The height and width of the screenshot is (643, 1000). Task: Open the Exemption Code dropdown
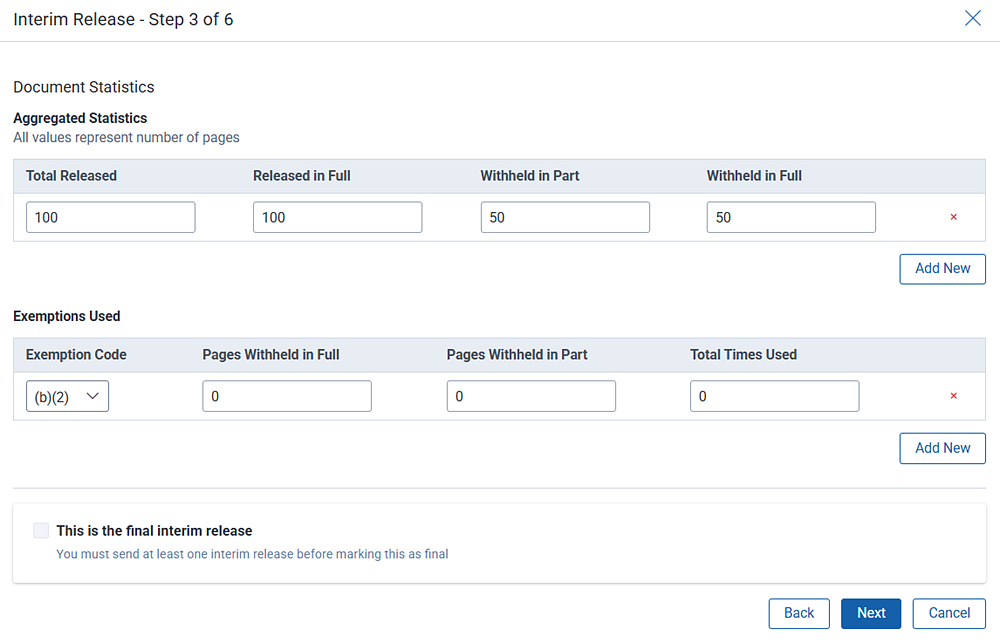pyautogui.click(x=67, y=396)
